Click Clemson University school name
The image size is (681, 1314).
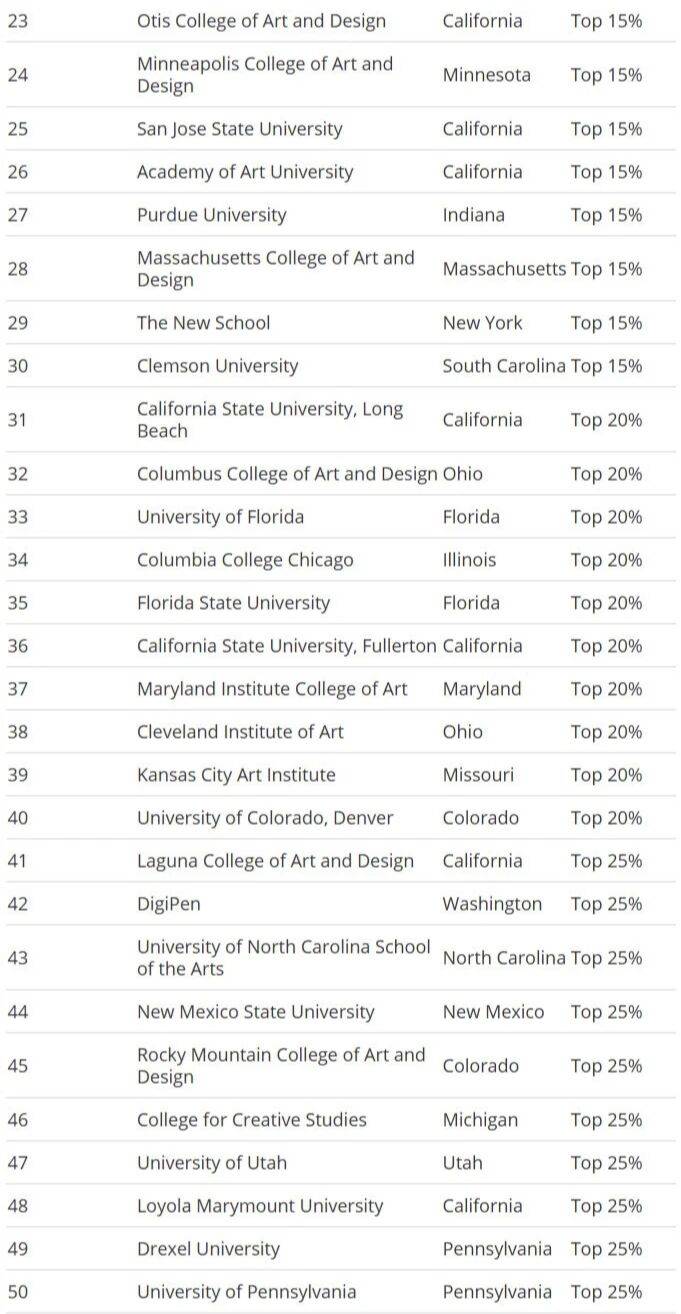tap(217, 366)
